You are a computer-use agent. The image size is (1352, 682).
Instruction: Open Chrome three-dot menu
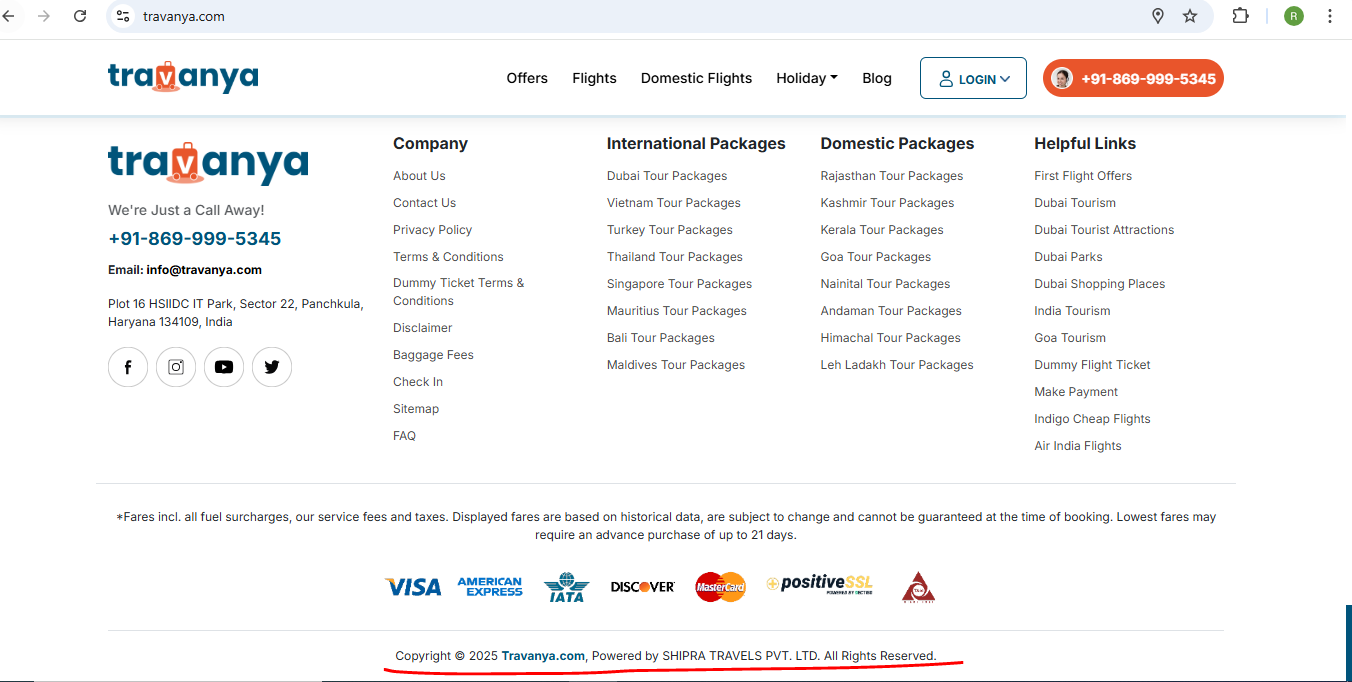click(1330, 16)
